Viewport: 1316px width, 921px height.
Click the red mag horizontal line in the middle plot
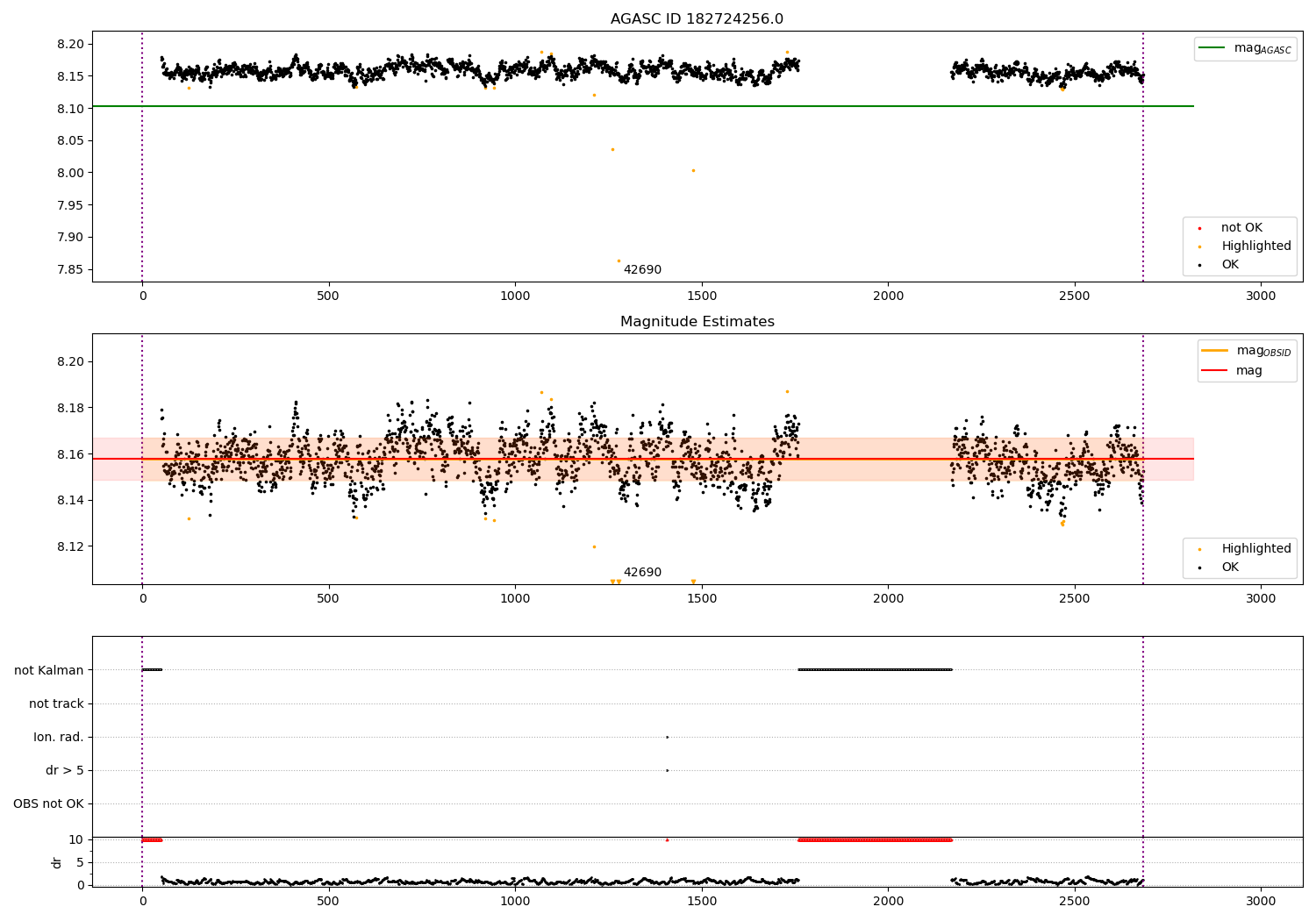pos(642,459)
